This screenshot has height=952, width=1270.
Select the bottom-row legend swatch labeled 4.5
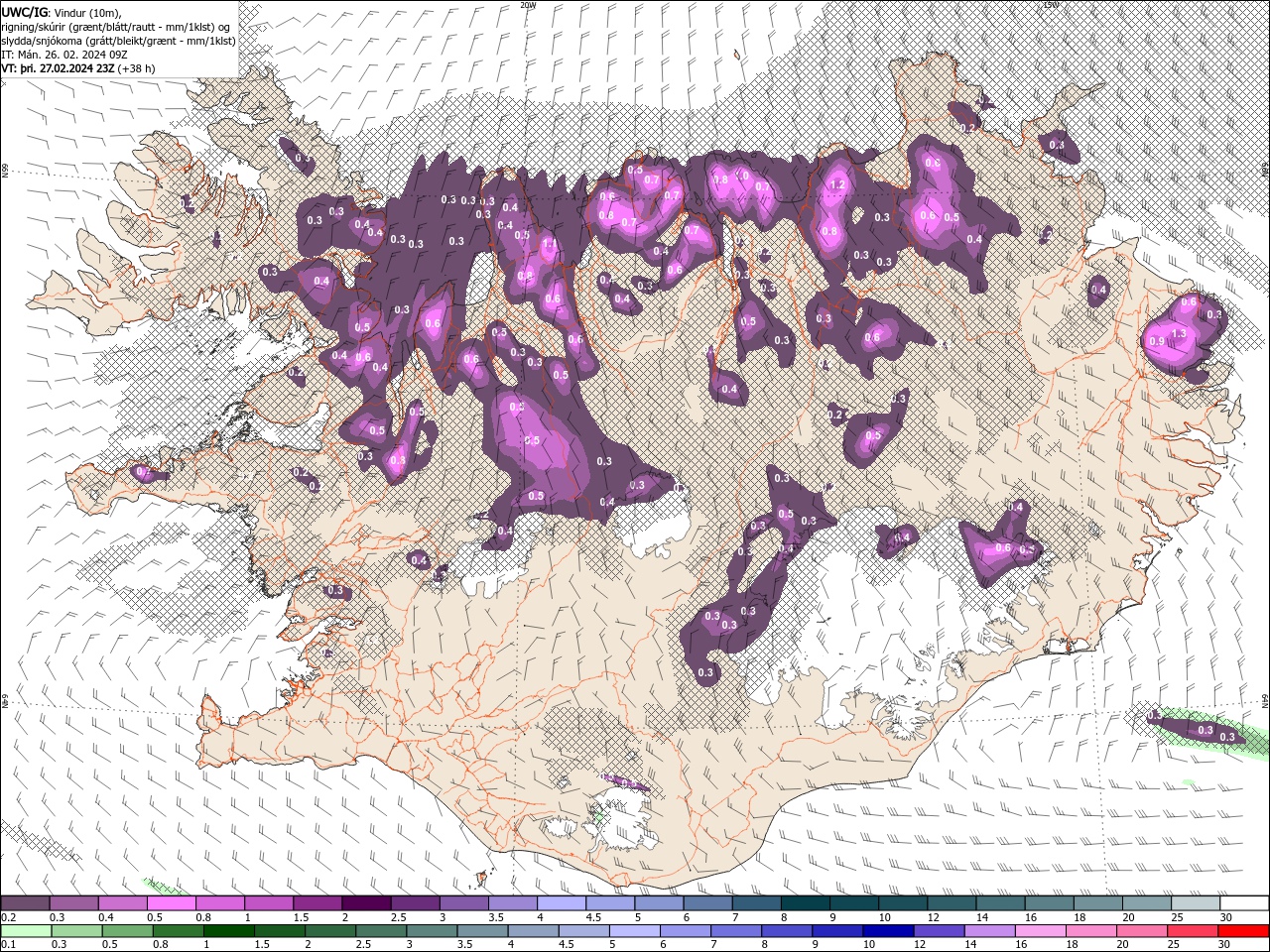[x=582, y=931]
